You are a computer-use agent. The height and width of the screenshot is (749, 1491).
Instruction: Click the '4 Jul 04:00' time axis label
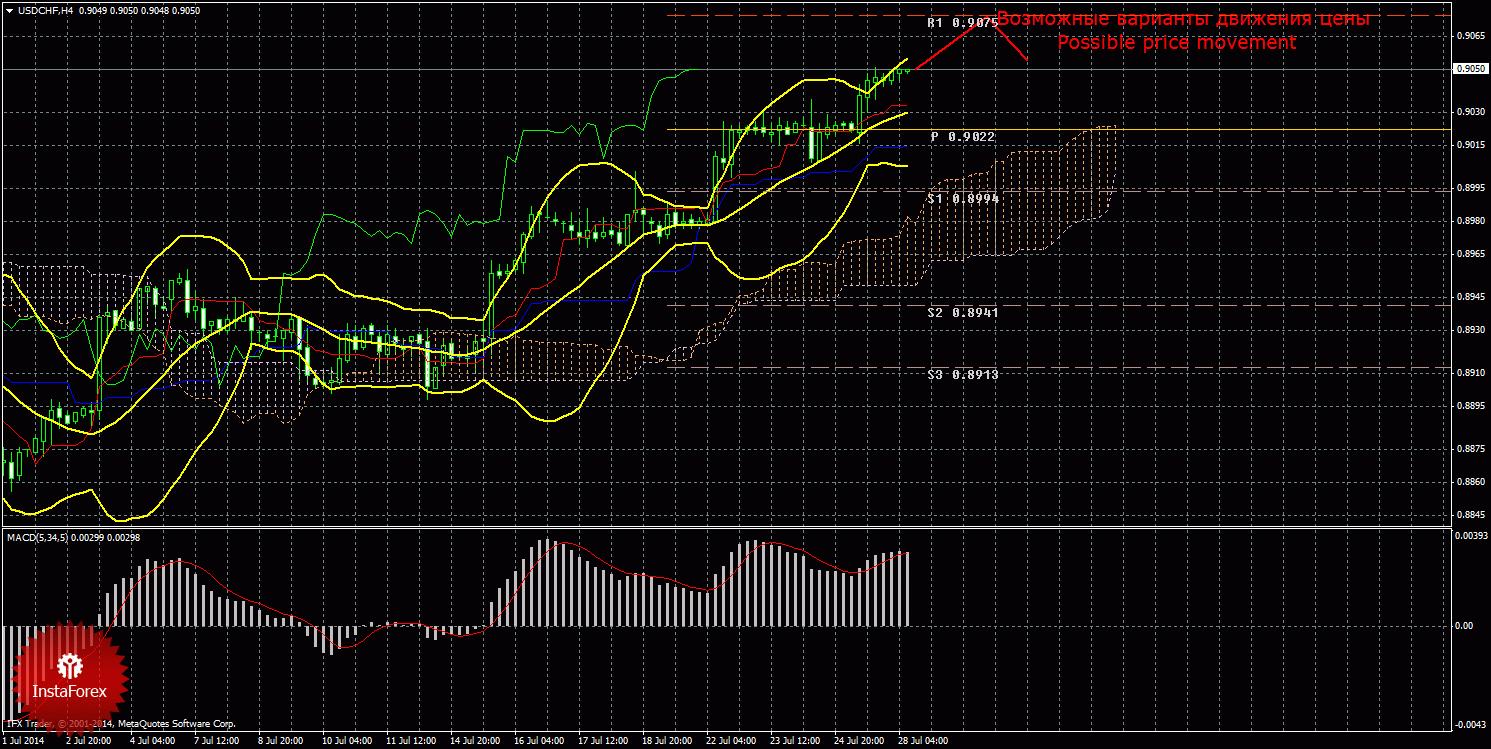pyautogui.click(x=153, y=742)
